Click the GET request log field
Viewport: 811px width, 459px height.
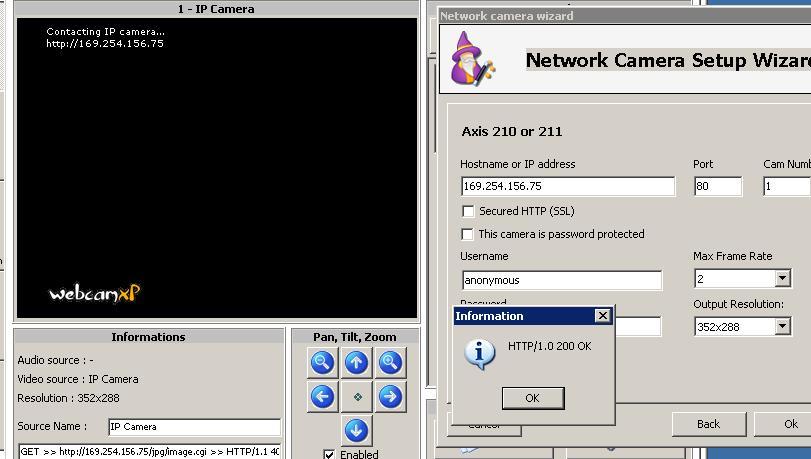click(x=149, y=451)
